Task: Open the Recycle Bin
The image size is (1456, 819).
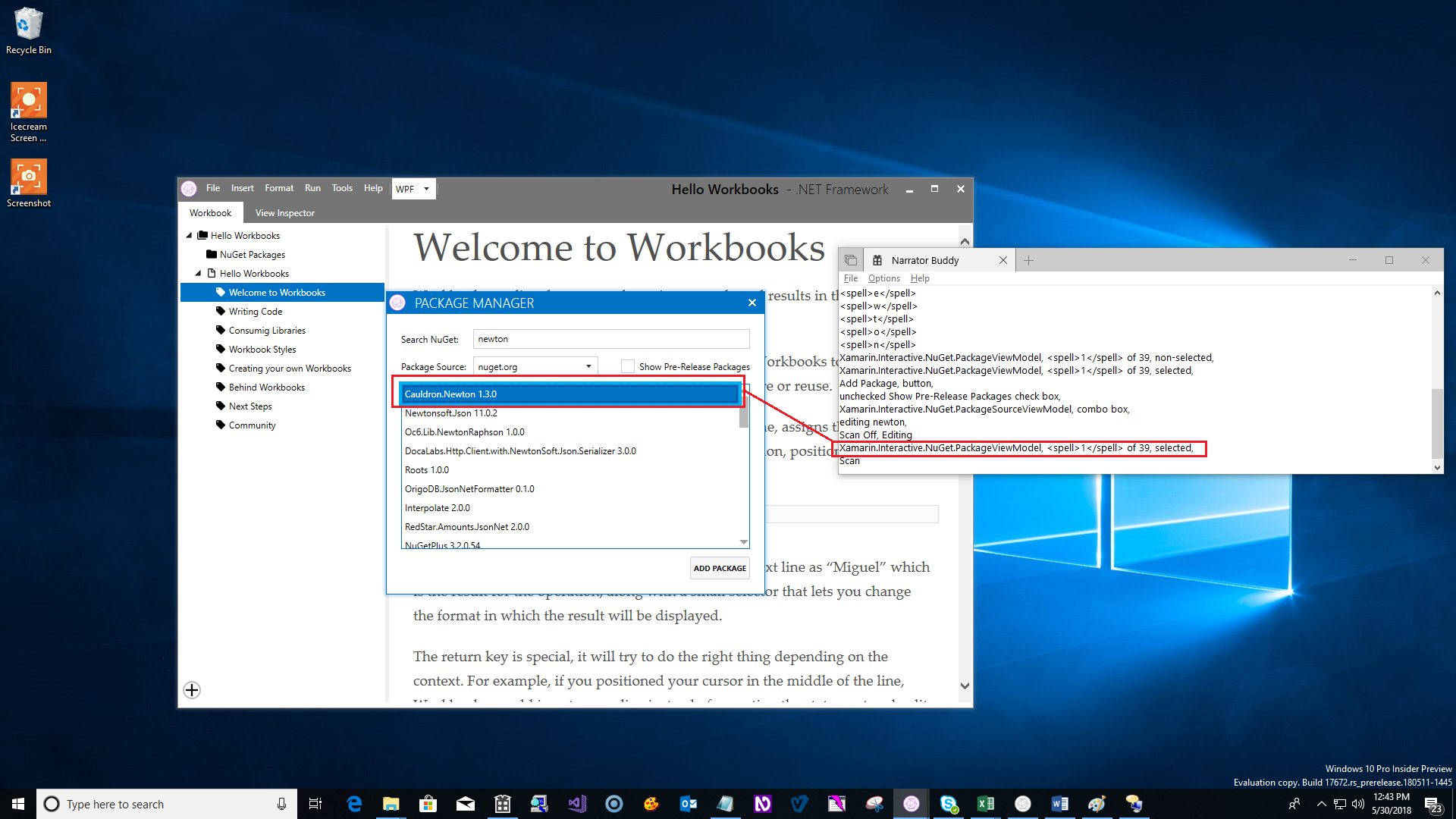Action: pos(28,24)
